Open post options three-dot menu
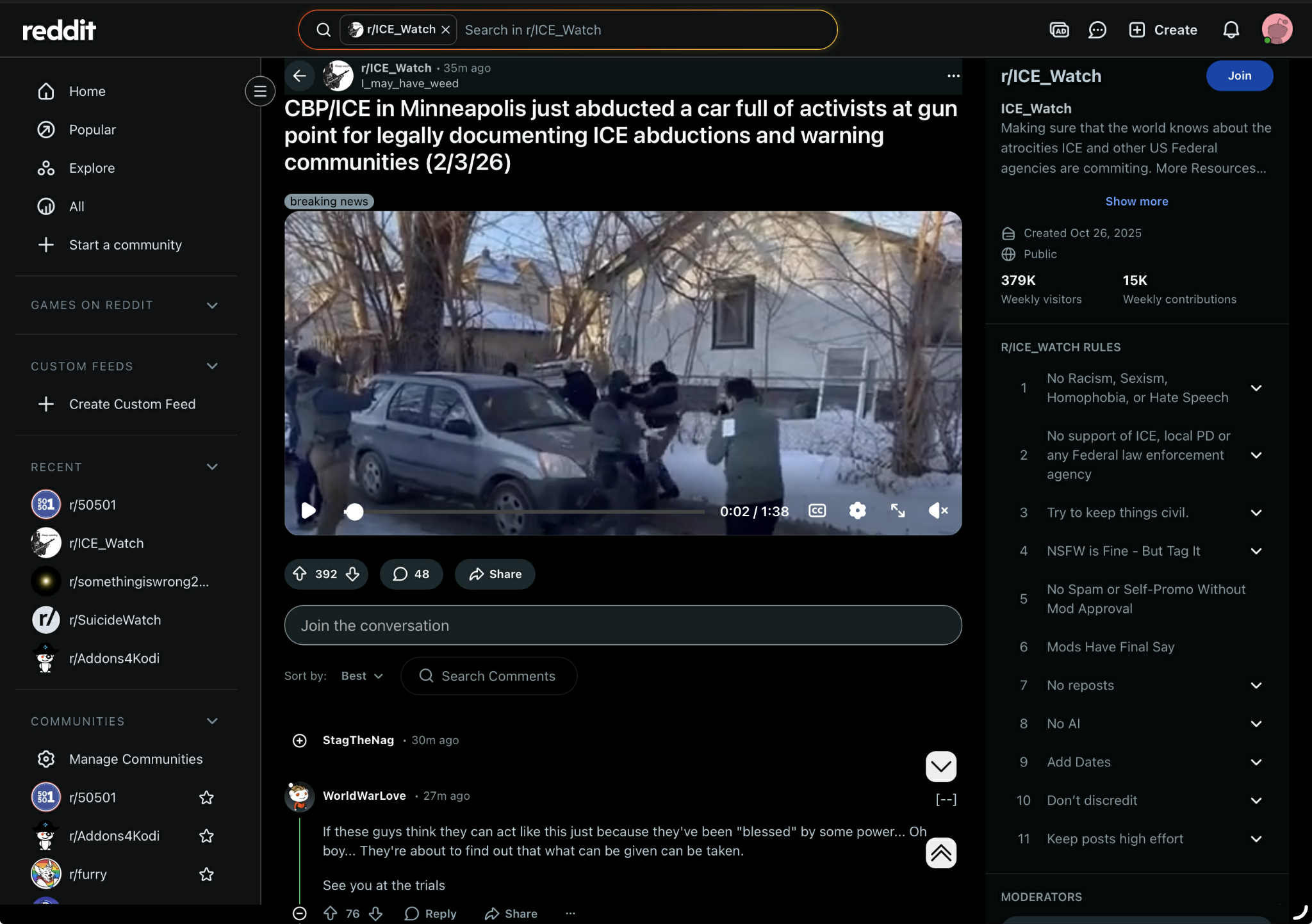Viewport: 1312px width, 924px height. [x=953, y=76]
